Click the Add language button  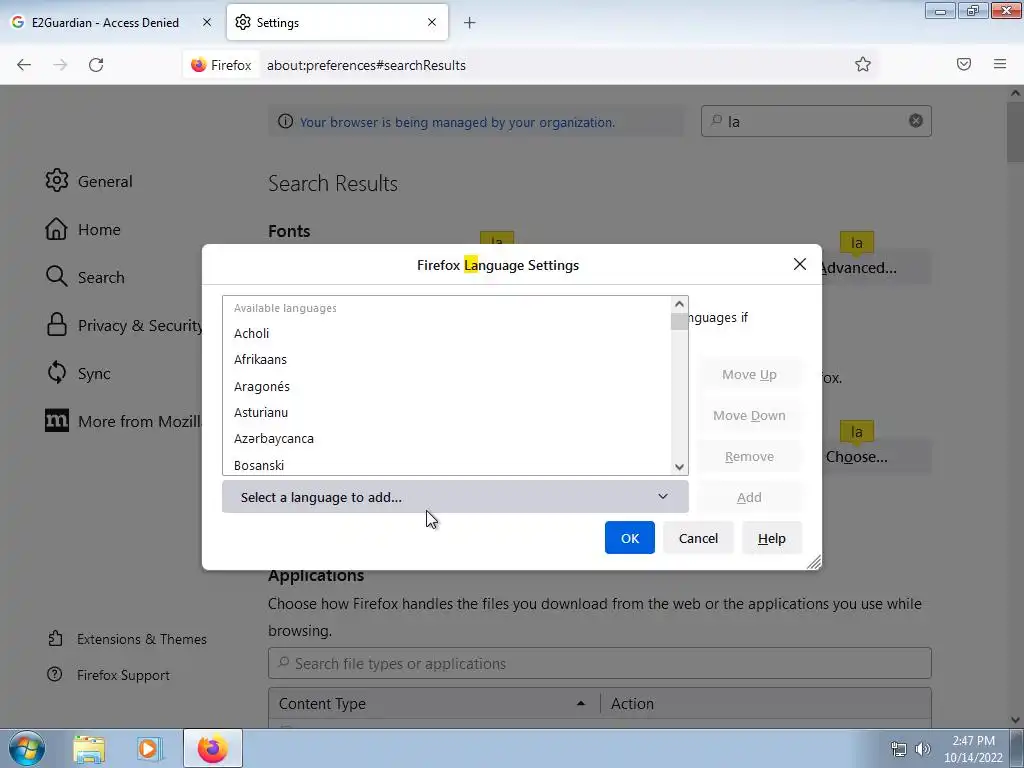point(749,497)
